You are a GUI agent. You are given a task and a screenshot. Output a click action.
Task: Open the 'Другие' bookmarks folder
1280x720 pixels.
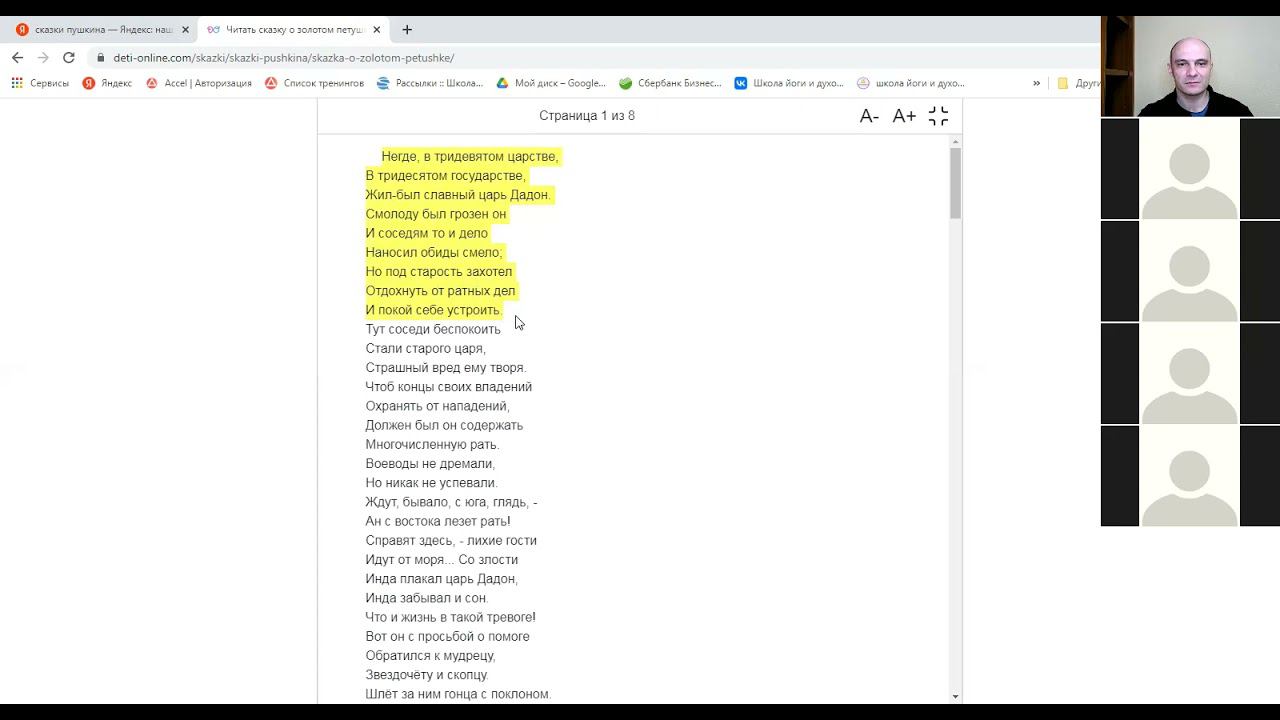1079,83
